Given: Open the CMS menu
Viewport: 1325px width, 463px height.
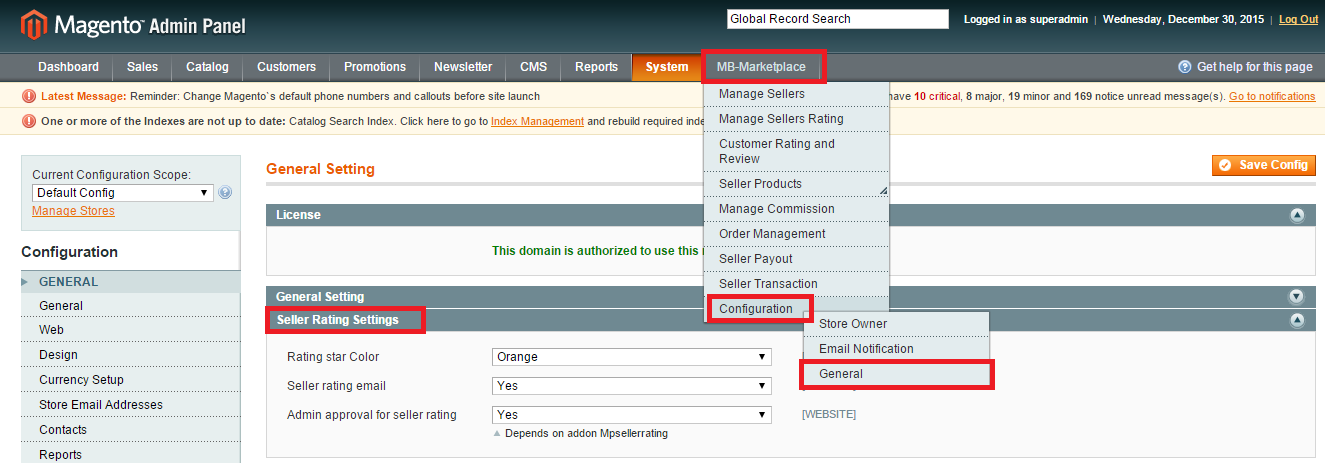Looking at the screenshot, I should (533, 67).
